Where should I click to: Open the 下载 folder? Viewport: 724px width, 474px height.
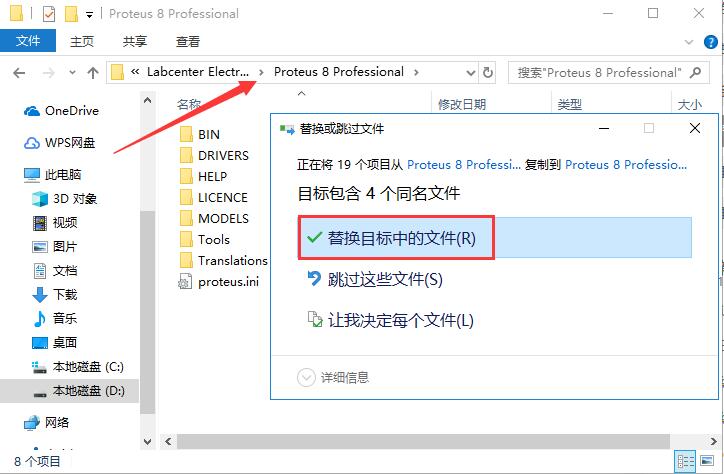point(55,294)
